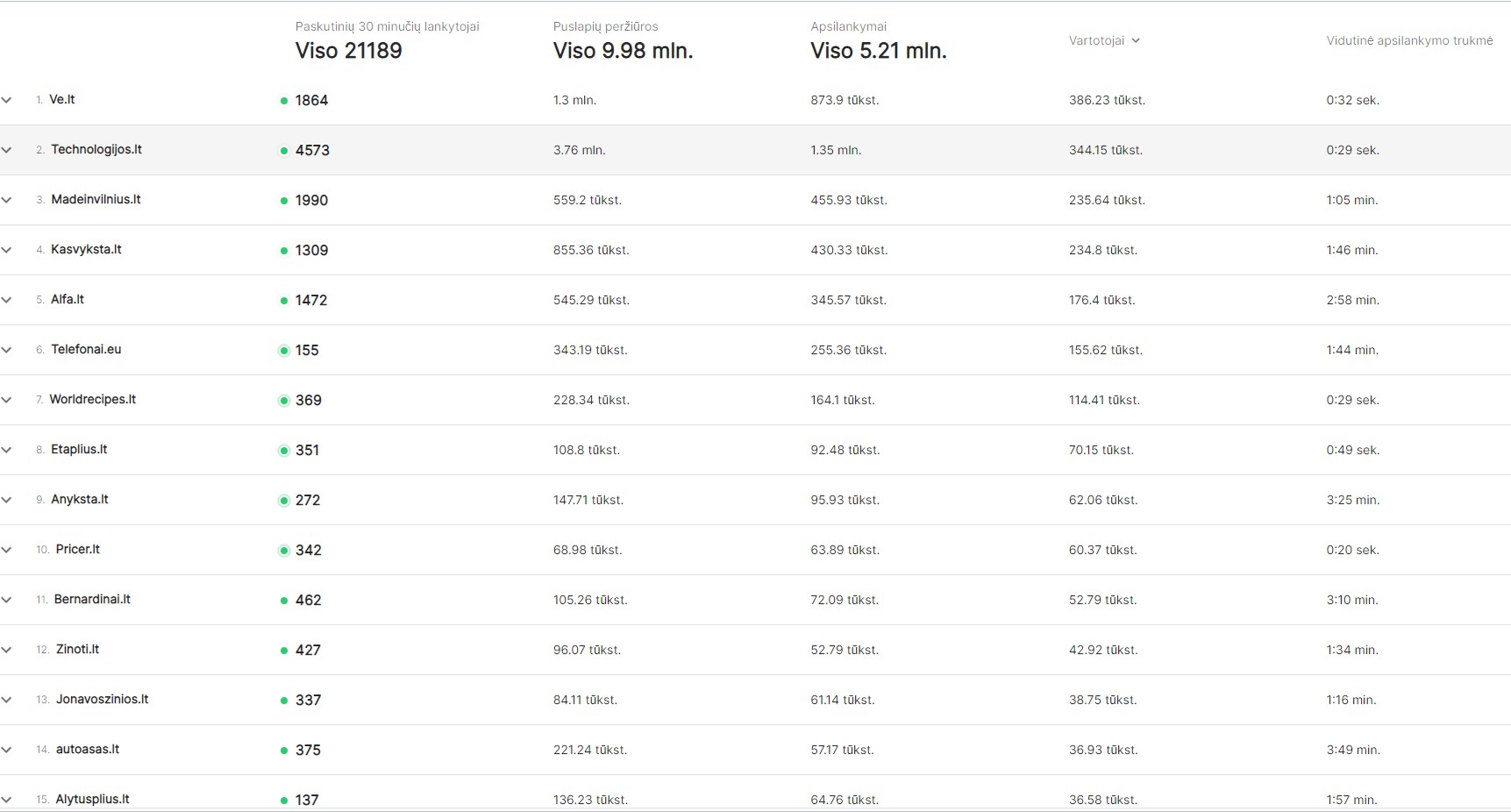1511x812 pixels.
Task: Expand the Zinoti.lt row chevron
Action: tap(6, 650)
